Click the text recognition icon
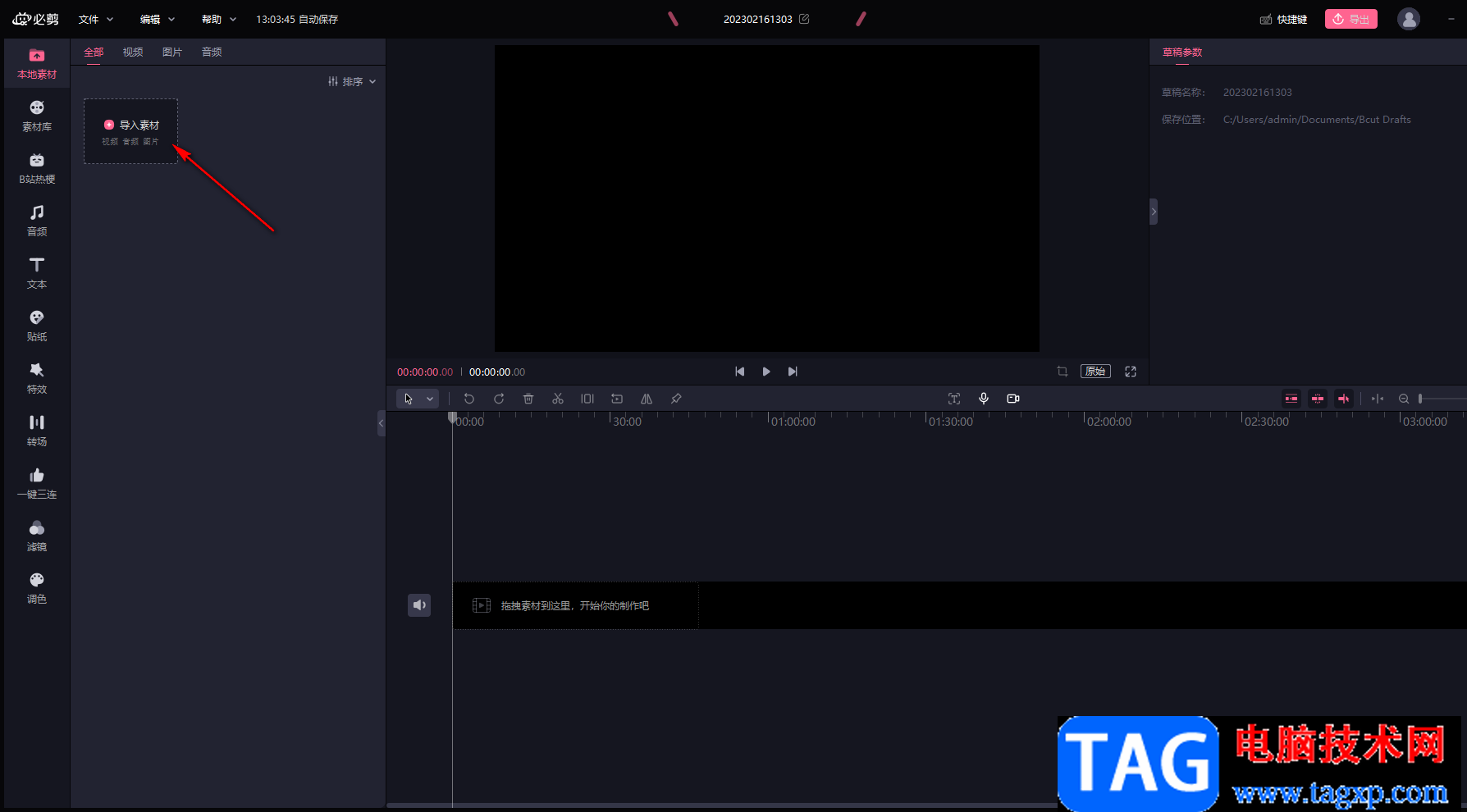This screenshot has width=1467, height=812. [954, 399]
